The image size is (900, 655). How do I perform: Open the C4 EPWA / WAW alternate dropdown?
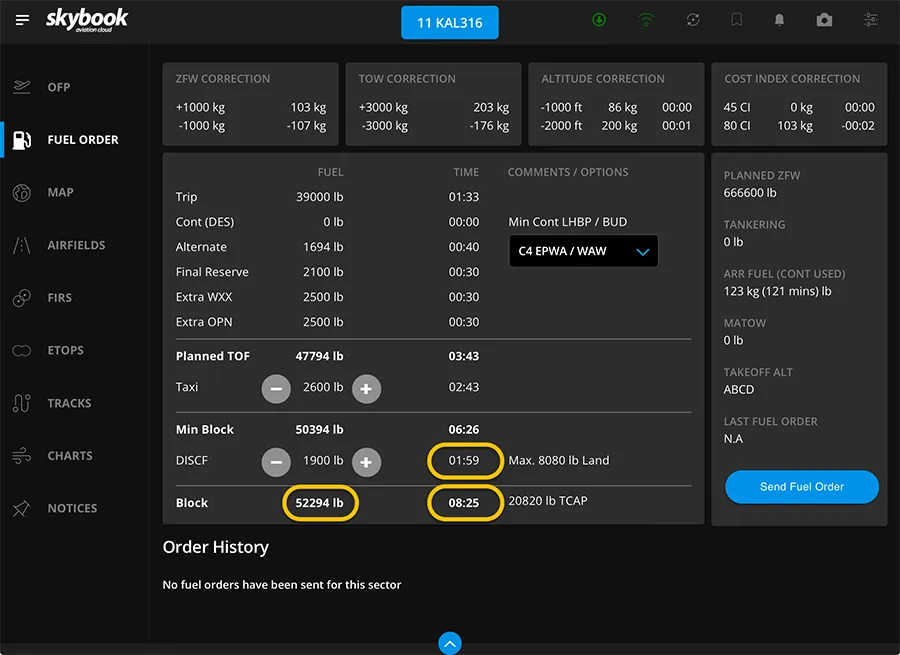tap(583, 251)
